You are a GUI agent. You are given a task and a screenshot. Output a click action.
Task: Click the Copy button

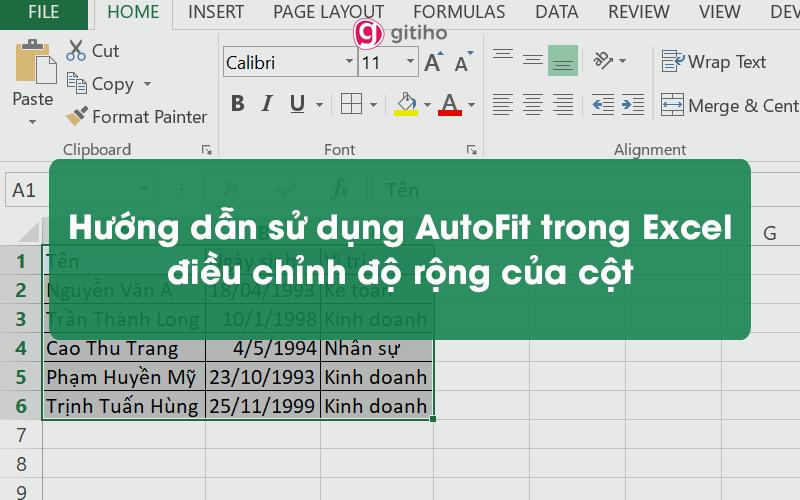[101, 84]
